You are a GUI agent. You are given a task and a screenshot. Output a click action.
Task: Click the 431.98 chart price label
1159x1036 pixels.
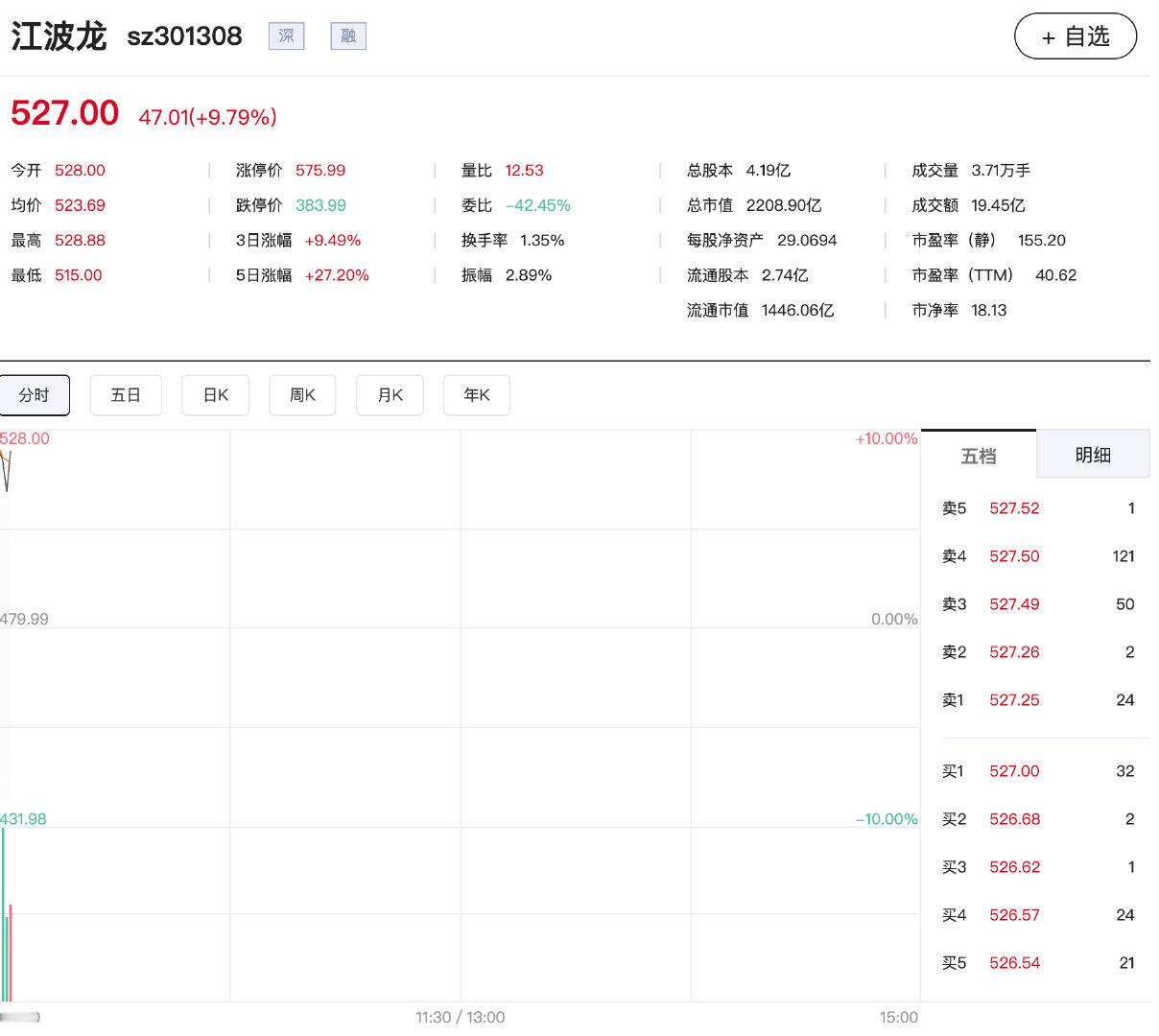[23, 819]
